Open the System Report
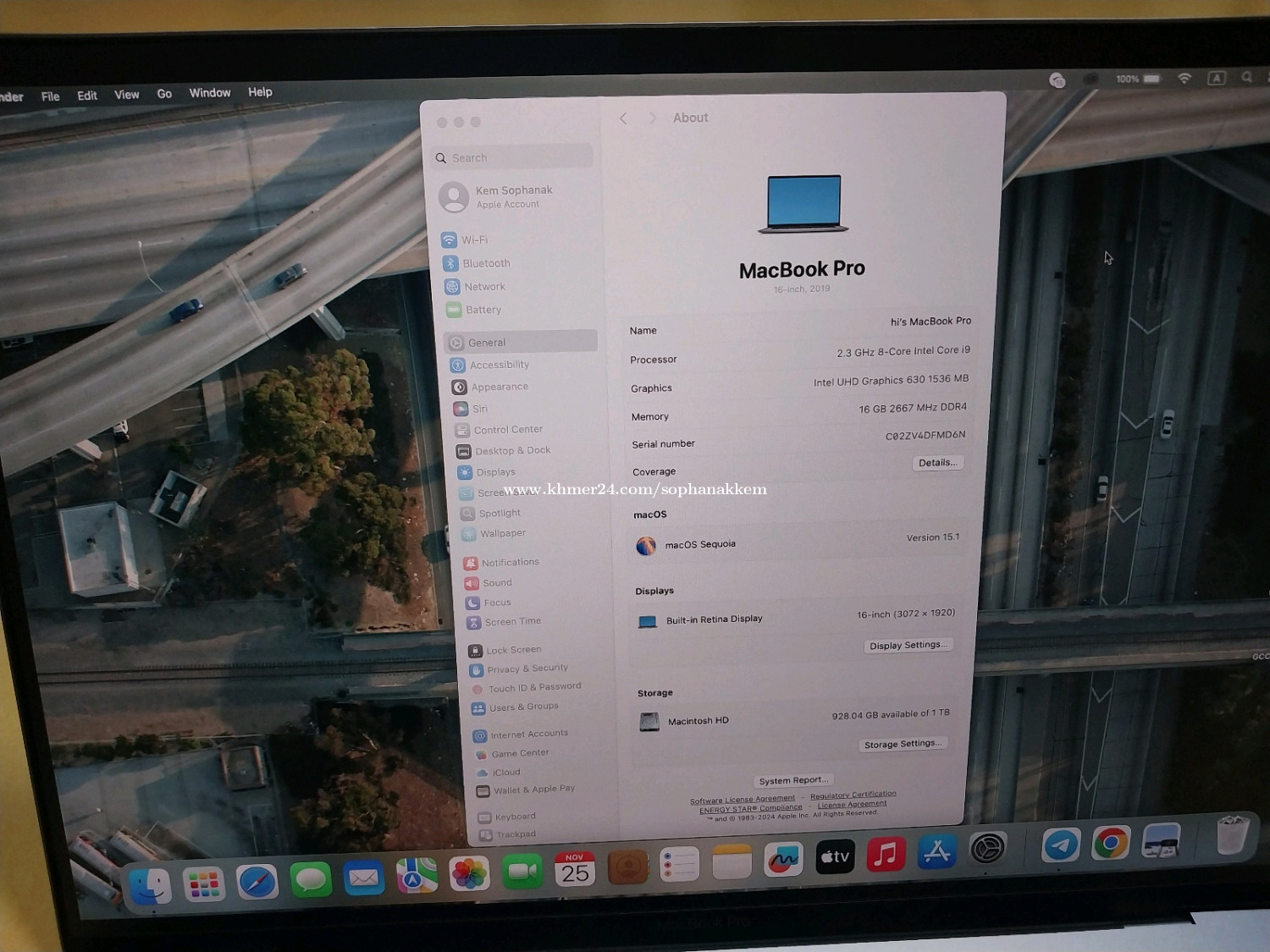Image resolution: width=1270 pixels, height=952 pixels. (793, 780)
